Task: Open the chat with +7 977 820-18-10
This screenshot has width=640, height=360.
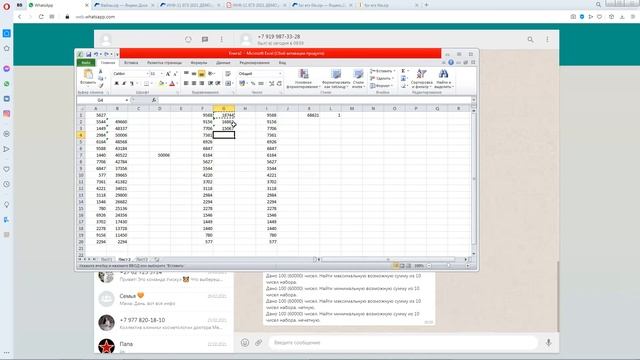Action: pos(164,323)
